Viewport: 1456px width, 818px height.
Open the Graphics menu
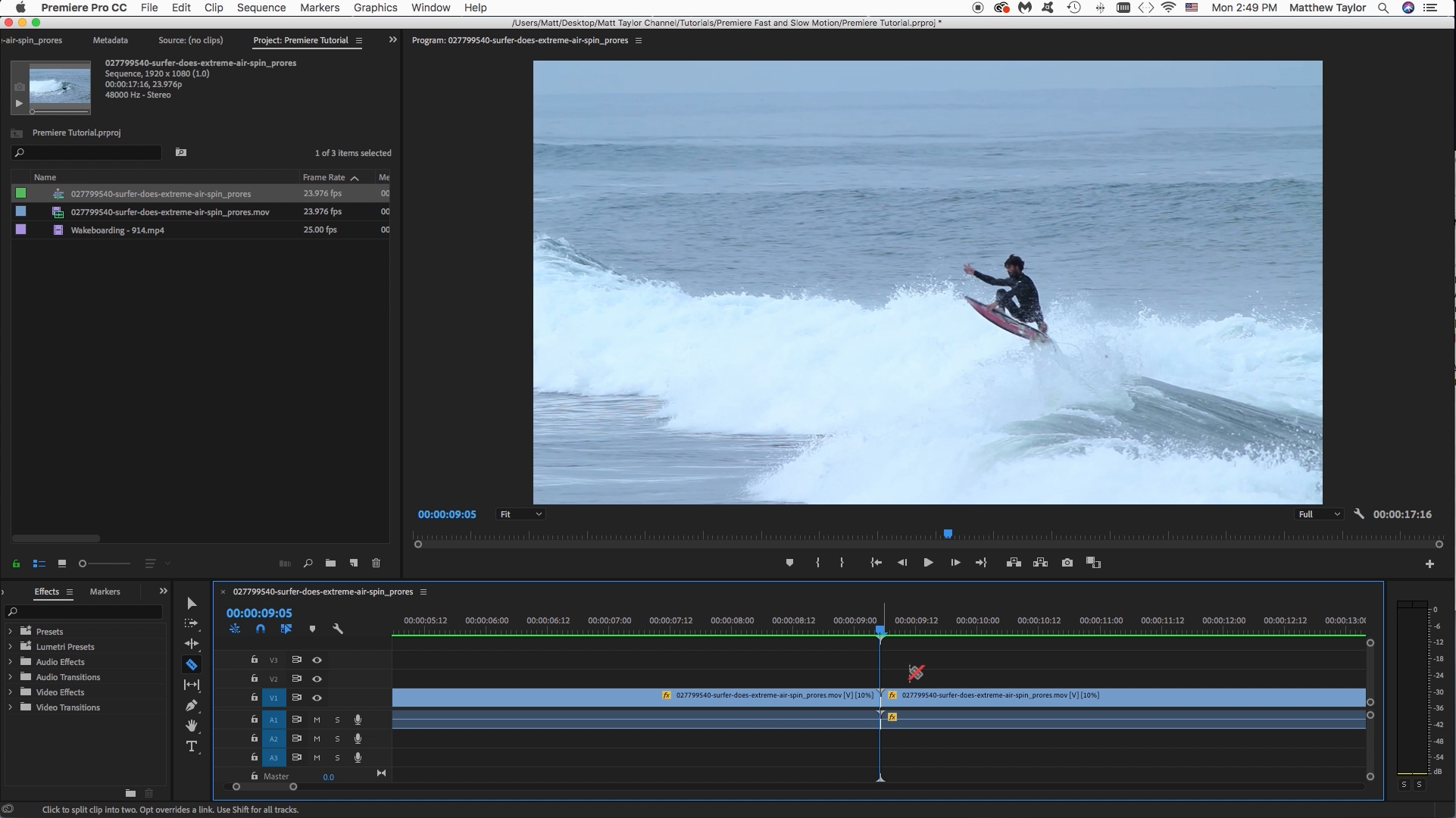[x=375, y=8]
